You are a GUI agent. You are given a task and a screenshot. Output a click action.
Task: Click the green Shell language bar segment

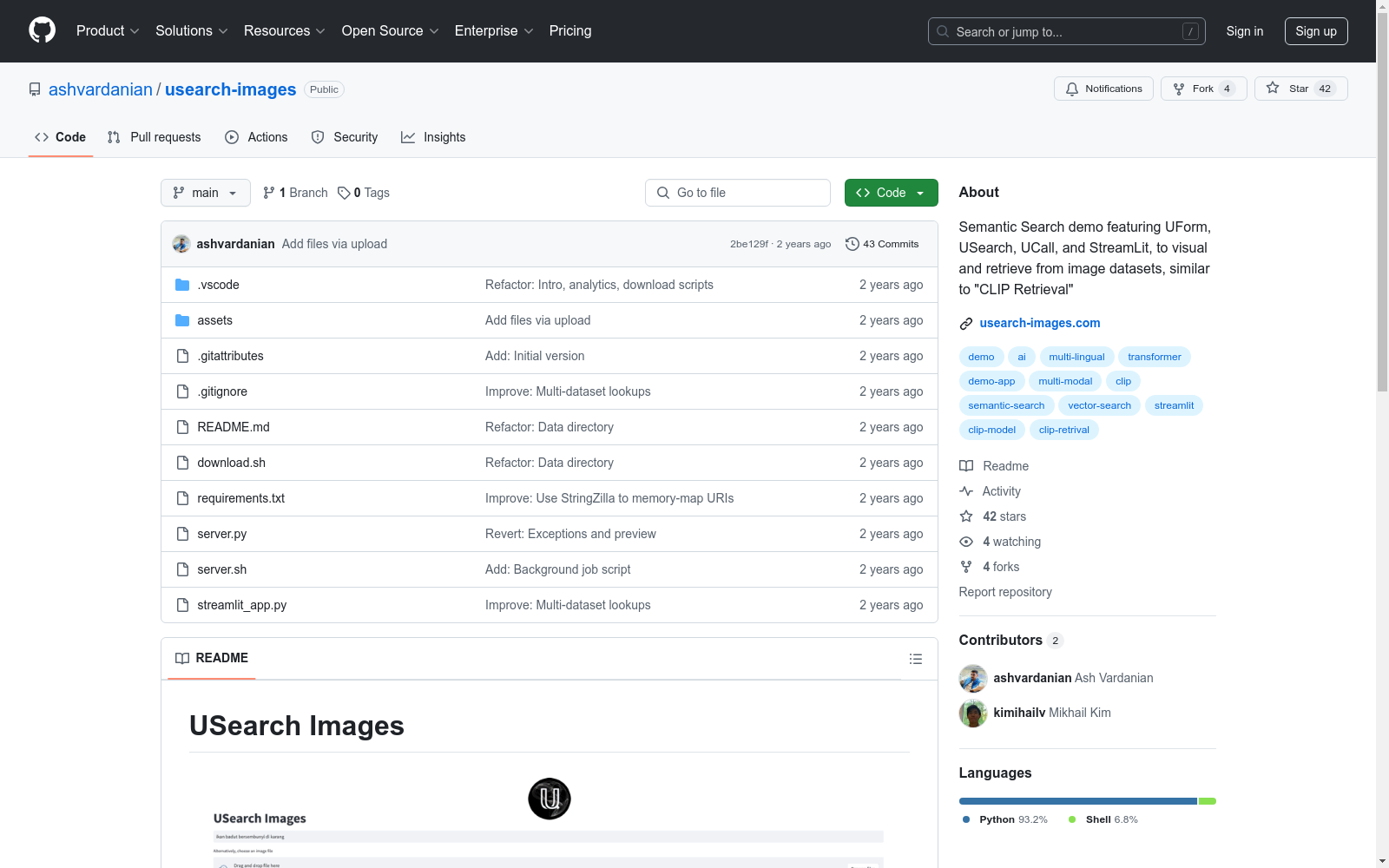(1208, 801)
